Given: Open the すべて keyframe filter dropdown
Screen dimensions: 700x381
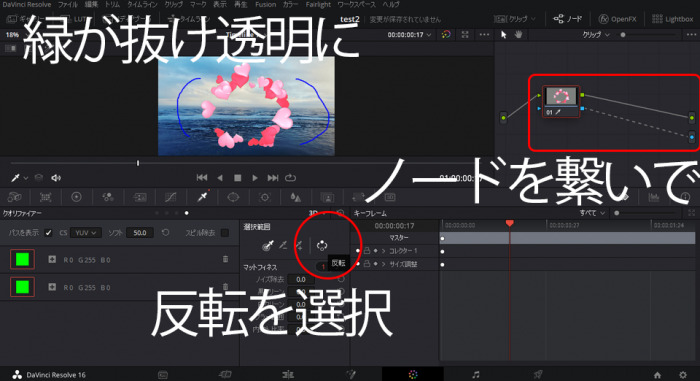Looking at the screenshot, I should click(592, 213).
